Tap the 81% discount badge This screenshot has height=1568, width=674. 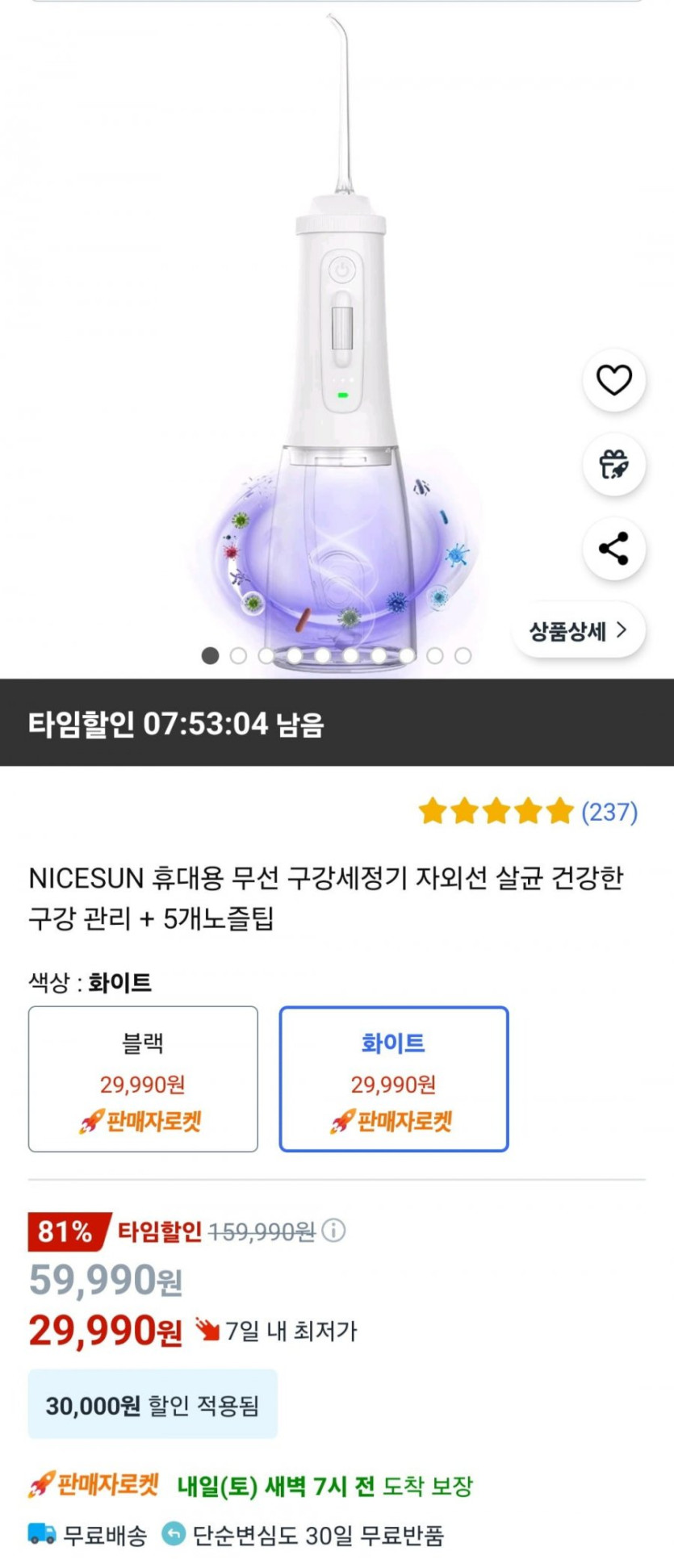coord(66,1231)
